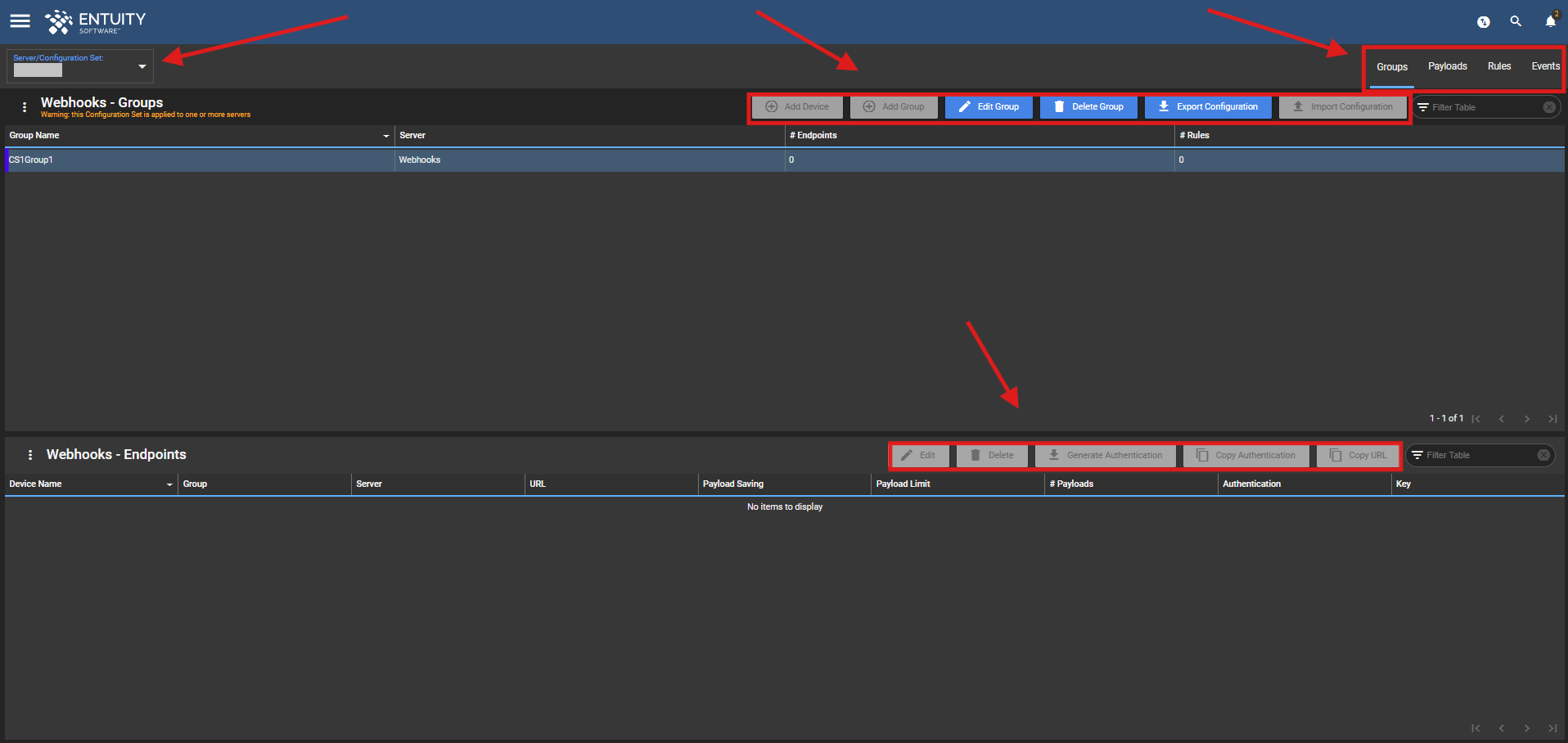Open the search magnifier icon
This screenshot has height=743, width=1568.
1516,21
